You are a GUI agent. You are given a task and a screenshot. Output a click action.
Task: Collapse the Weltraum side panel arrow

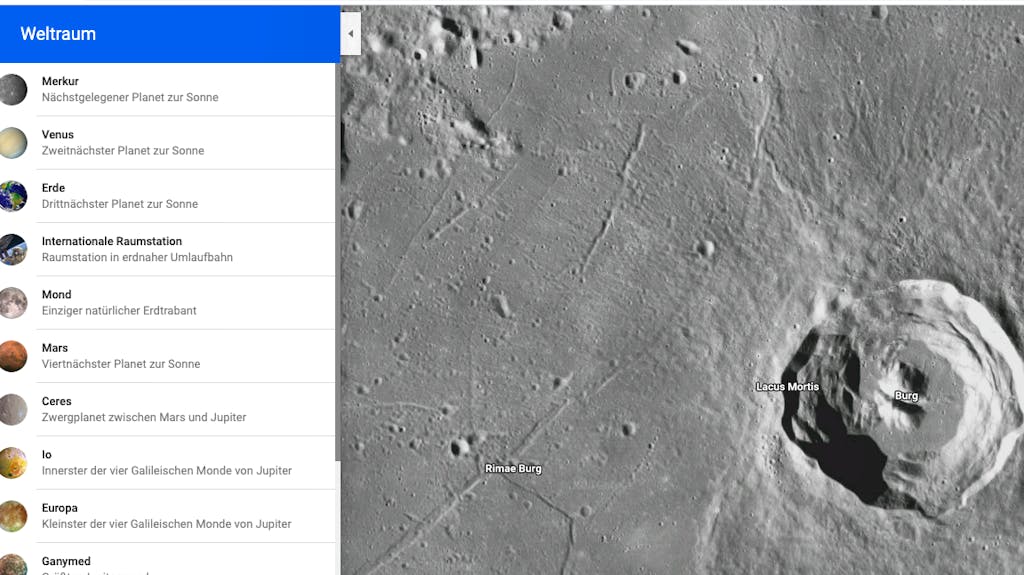coord(351,33)
